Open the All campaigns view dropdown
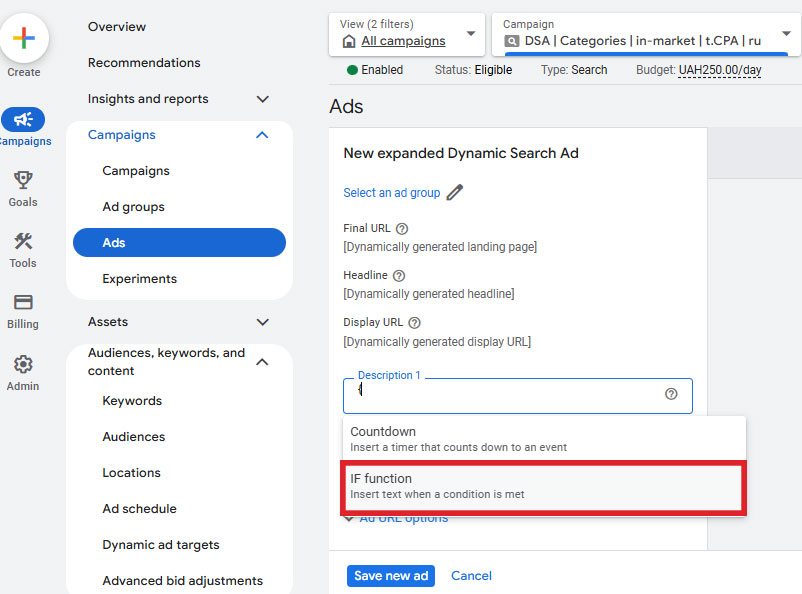This screenshot has width=802, height=594. (470, 35)
